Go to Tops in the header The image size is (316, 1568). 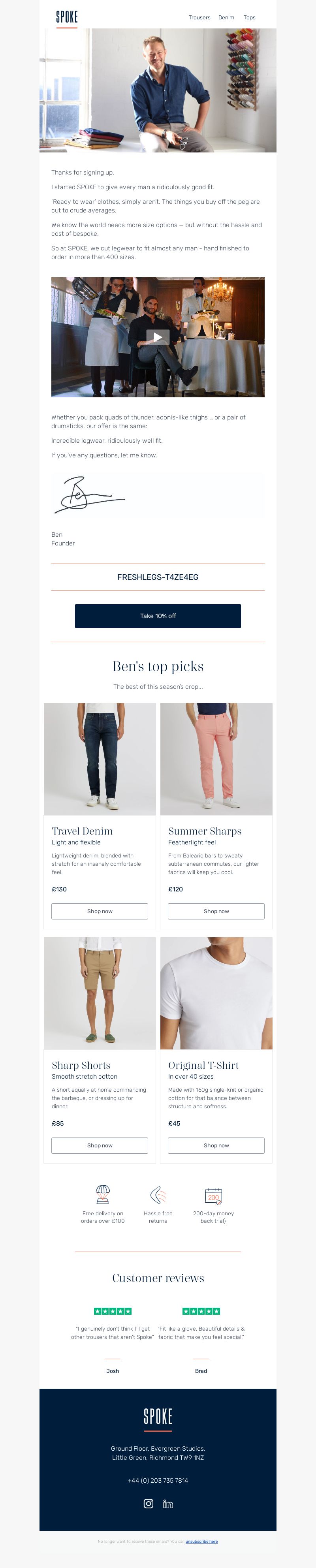[250, 18]
